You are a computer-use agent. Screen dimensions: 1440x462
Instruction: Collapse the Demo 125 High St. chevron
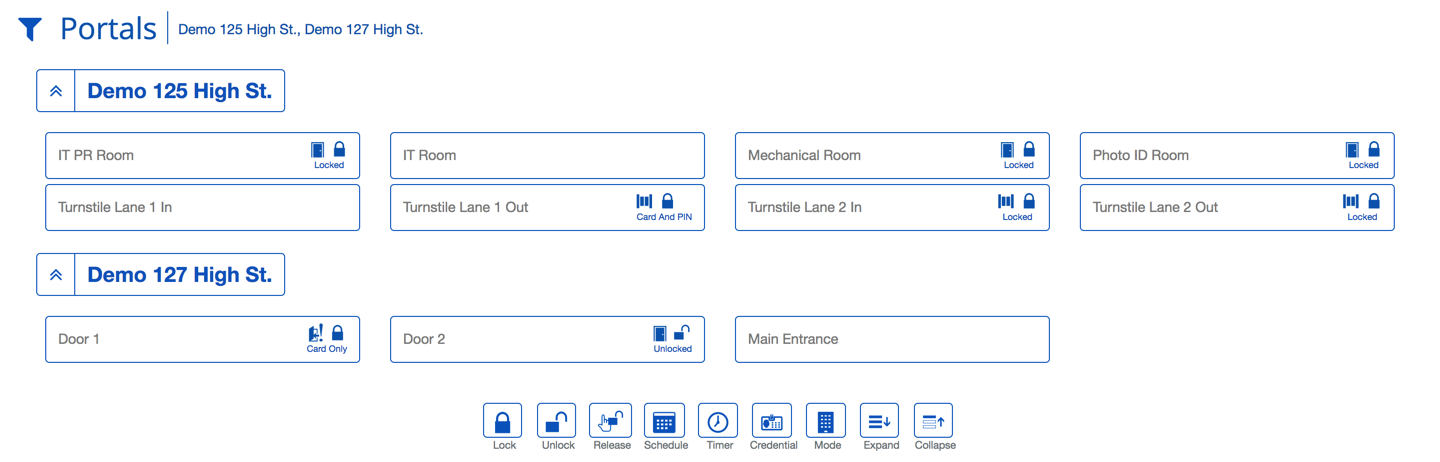(x=56, y=91)
